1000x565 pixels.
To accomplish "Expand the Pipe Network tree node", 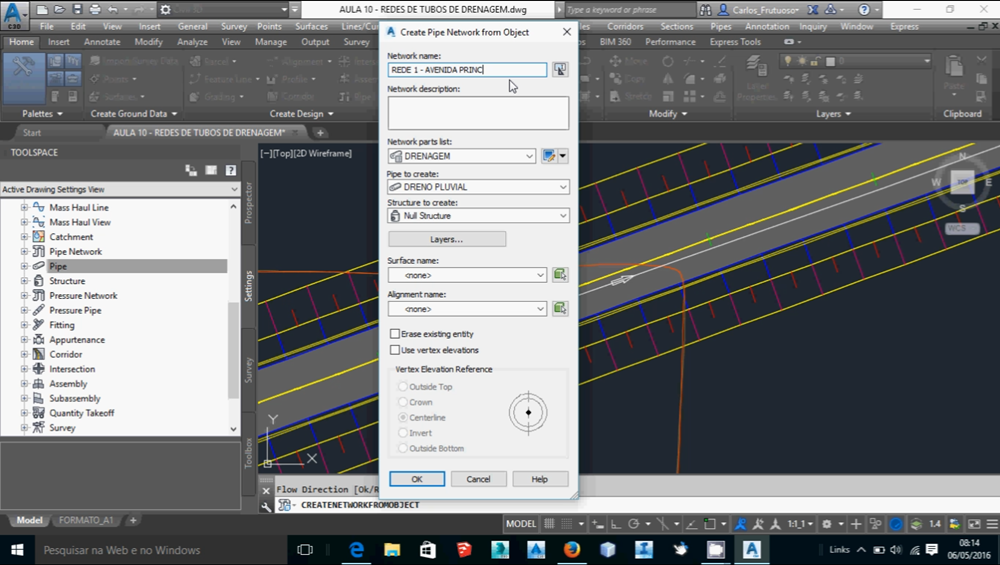I will click(24, 251).
